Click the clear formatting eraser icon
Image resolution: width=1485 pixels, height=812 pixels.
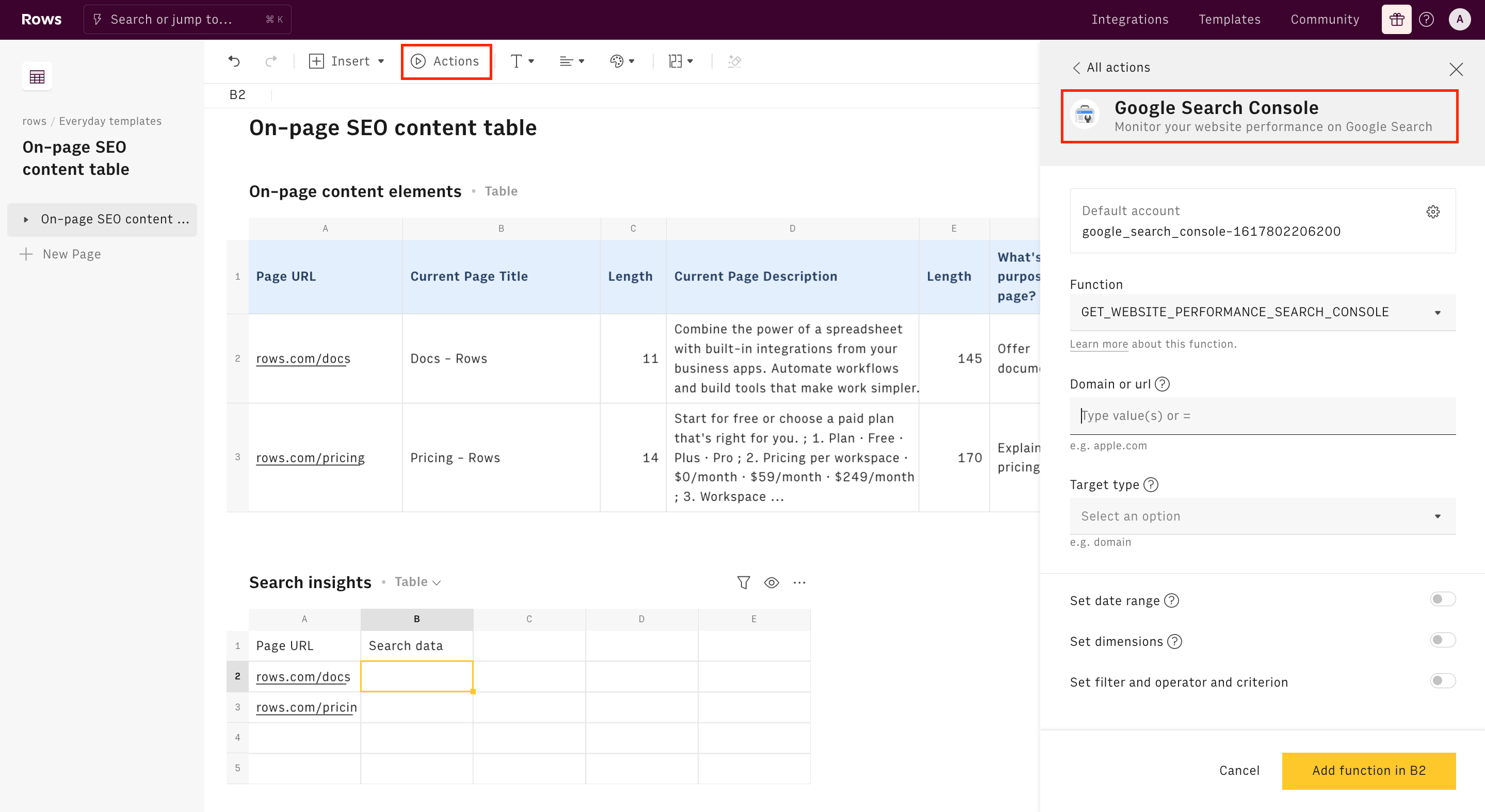[734, 61]
